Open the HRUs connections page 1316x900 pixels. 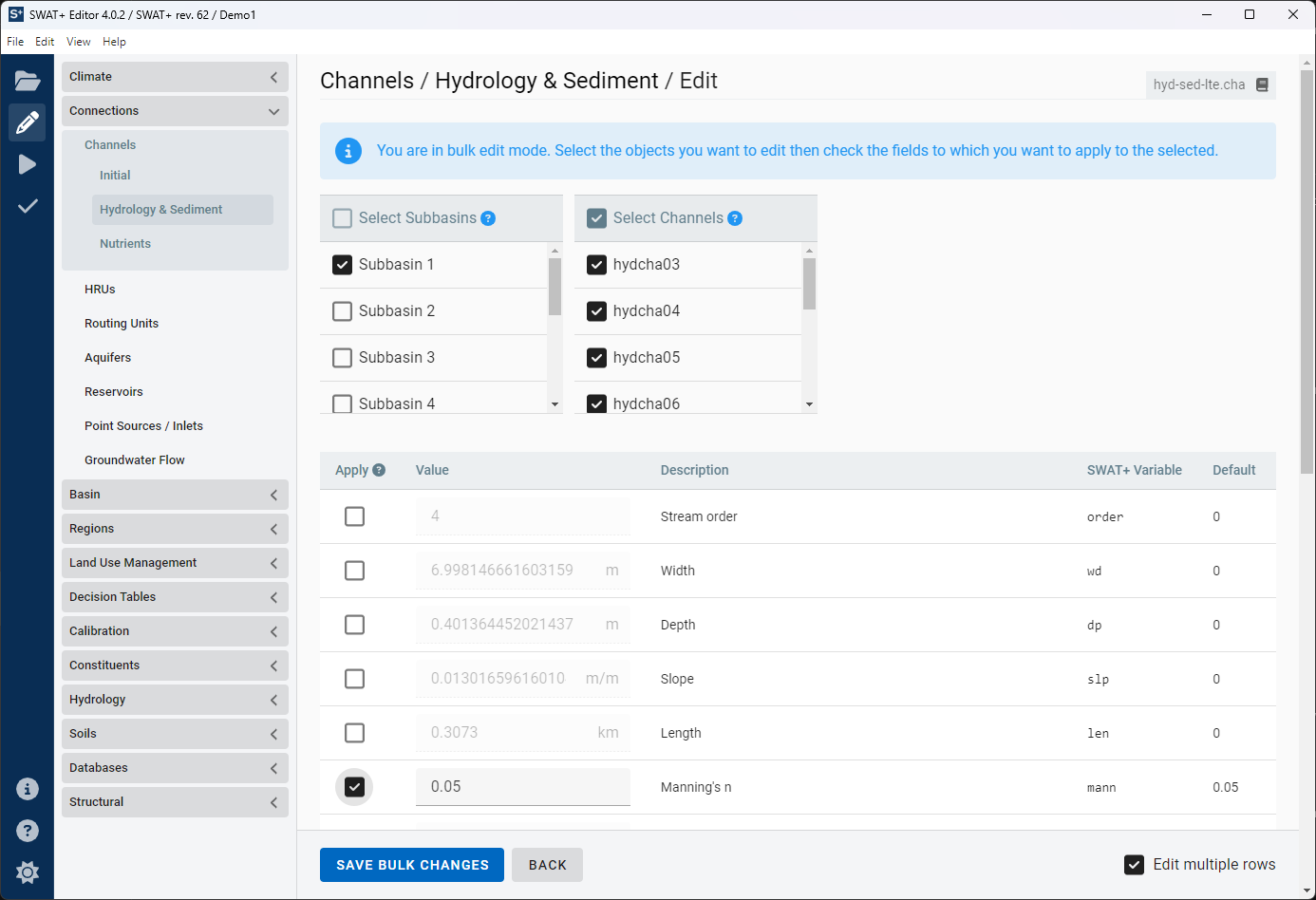[100, 290]
